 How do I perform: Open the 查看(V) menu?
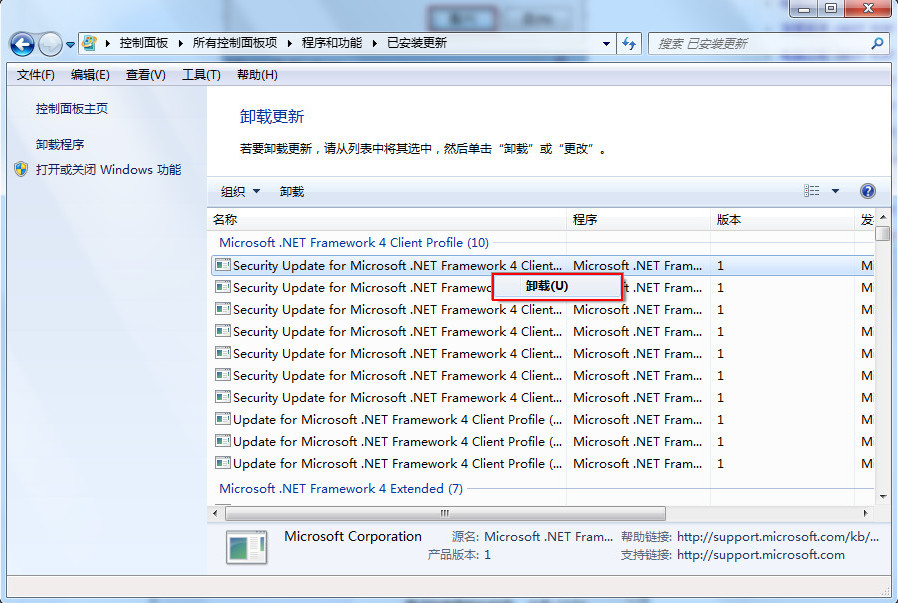click(x=145, y=75)
